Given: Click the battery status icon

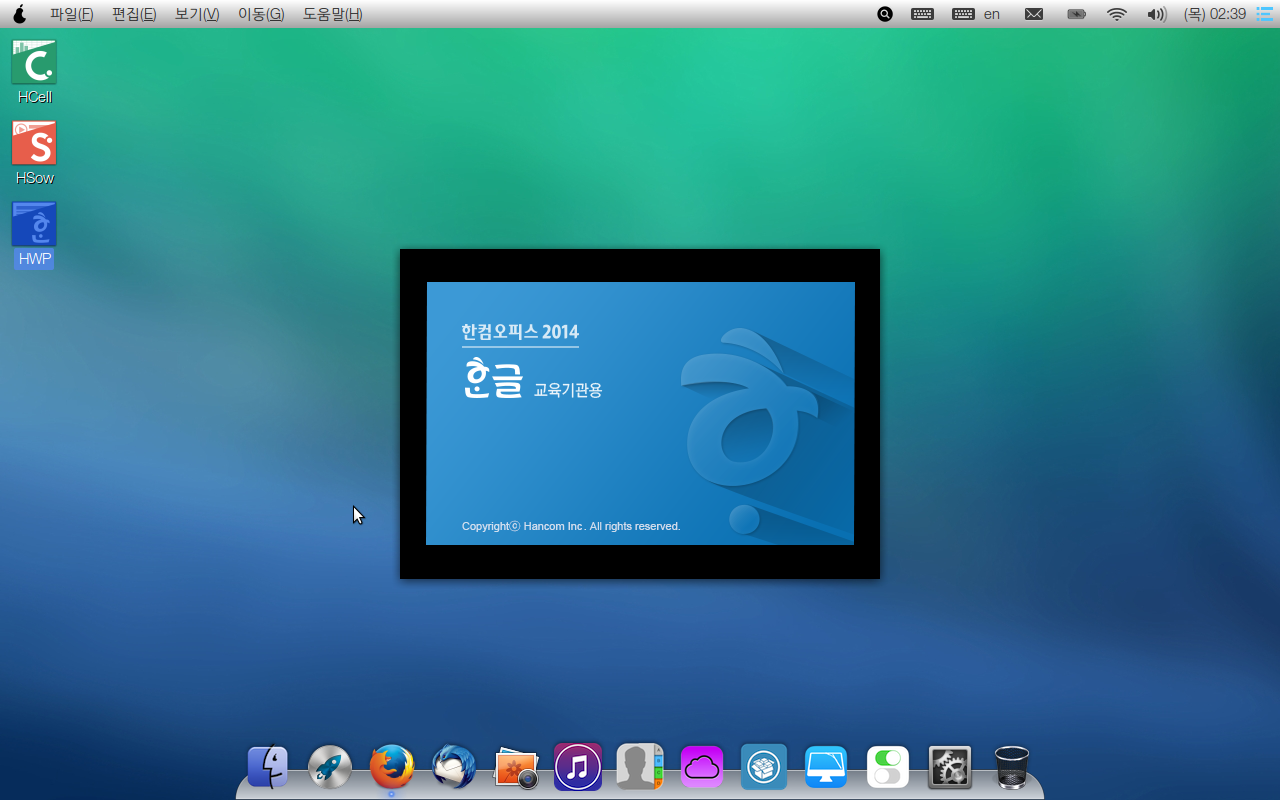Looking at the screenshot, I should click(1076, 14).
